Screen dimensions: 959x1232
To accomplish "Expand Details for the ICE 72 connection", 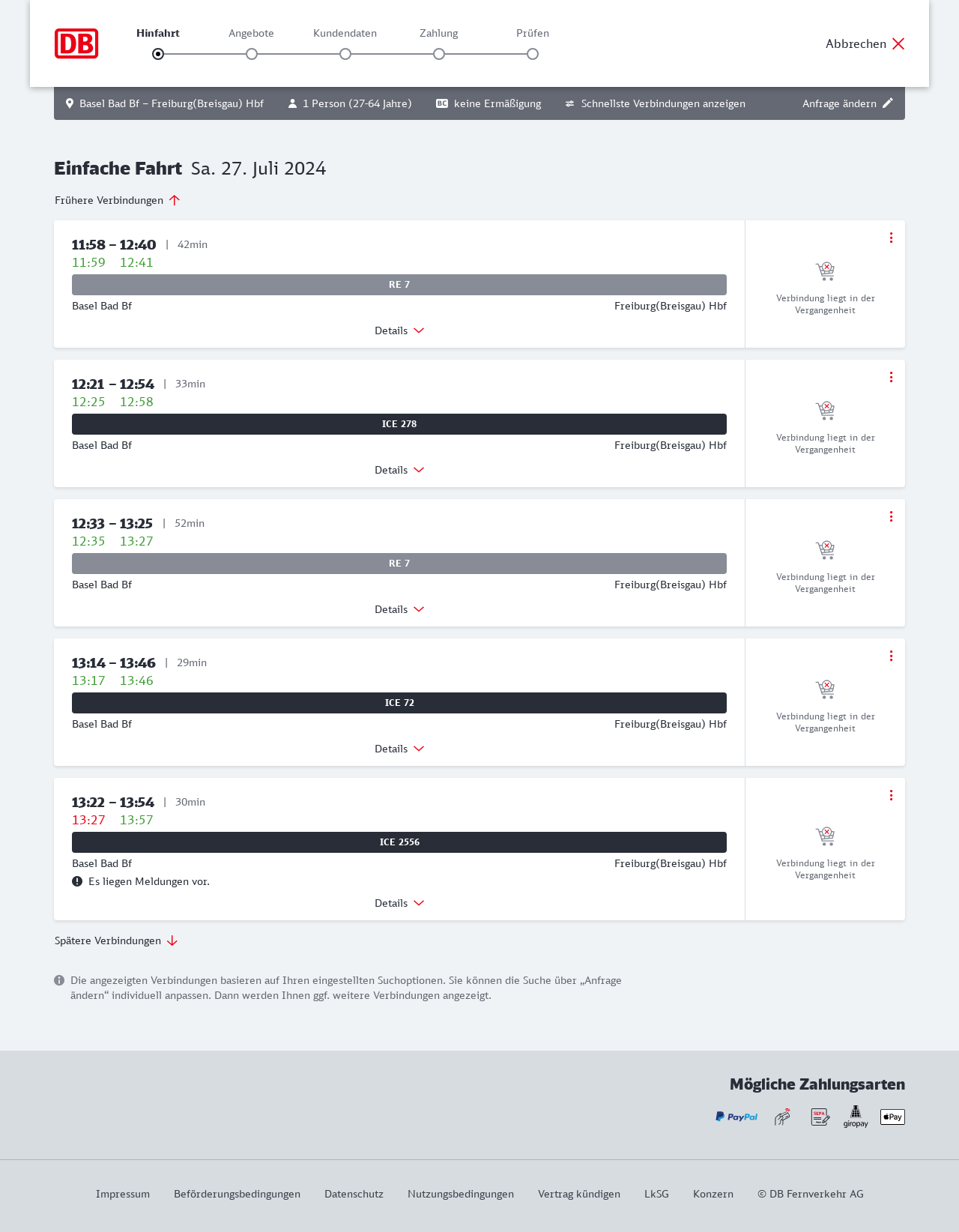I will [x=399, y=749].
